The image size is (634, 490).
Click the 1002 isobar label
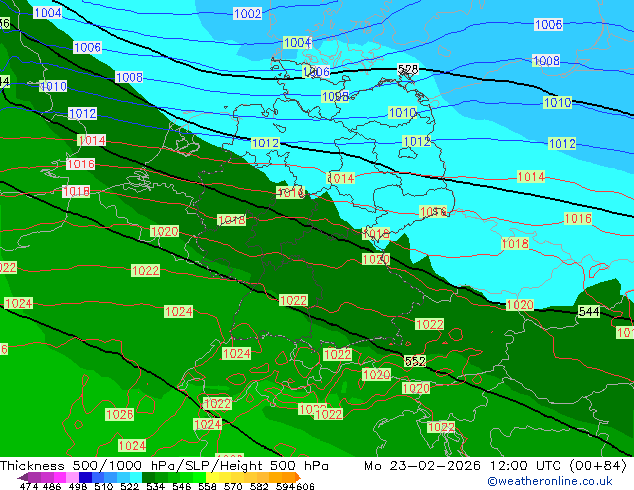point(247,14)
